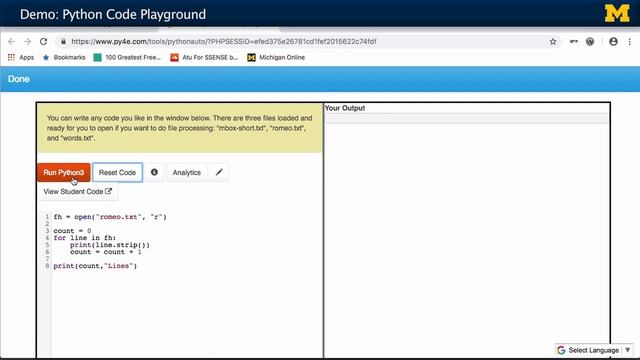The width and height of the screenshot is (640, 360).
Task: Click the line print(count,"Lines")
Action: (95, 266)
